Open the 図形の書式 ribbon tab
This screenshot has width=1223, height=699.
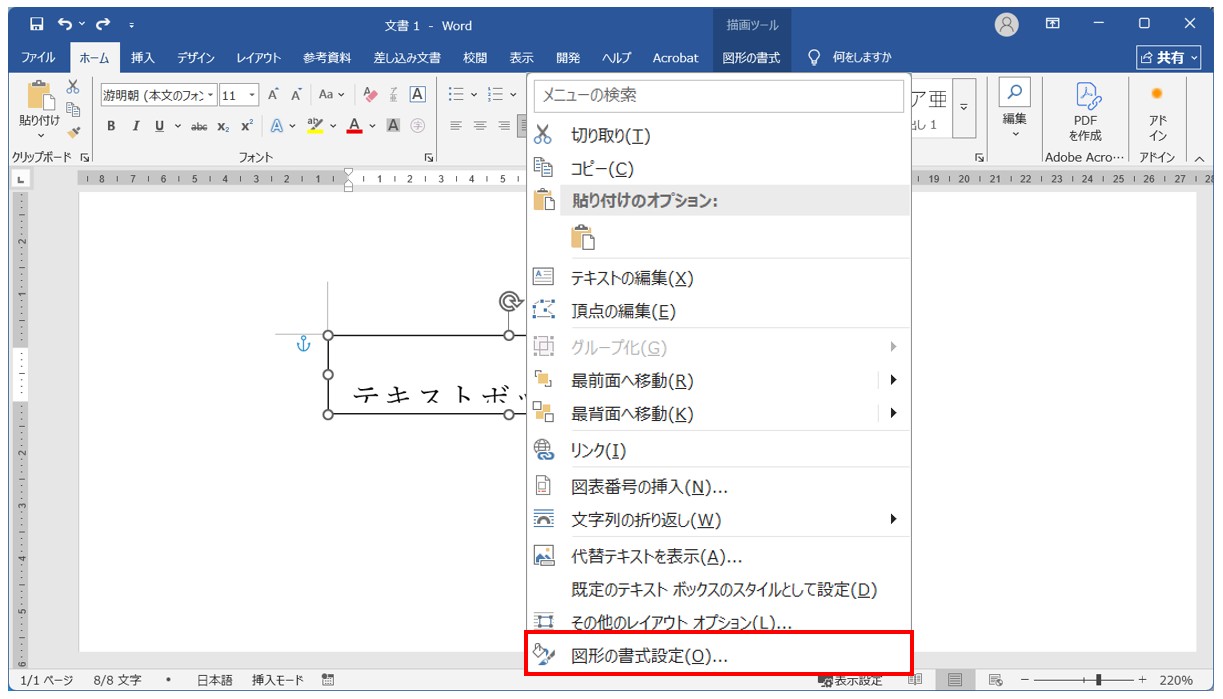[x=751, y=58]
